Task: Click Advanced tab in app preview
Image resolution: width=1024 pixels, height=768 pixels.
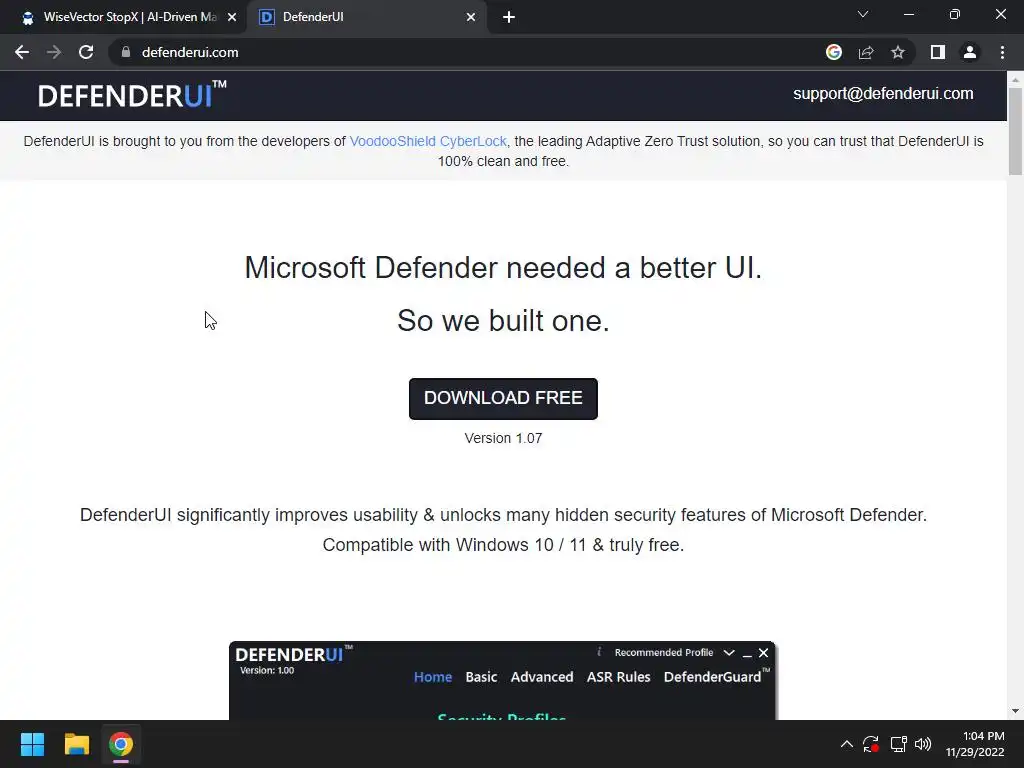Action: click(x=542, y=677)
